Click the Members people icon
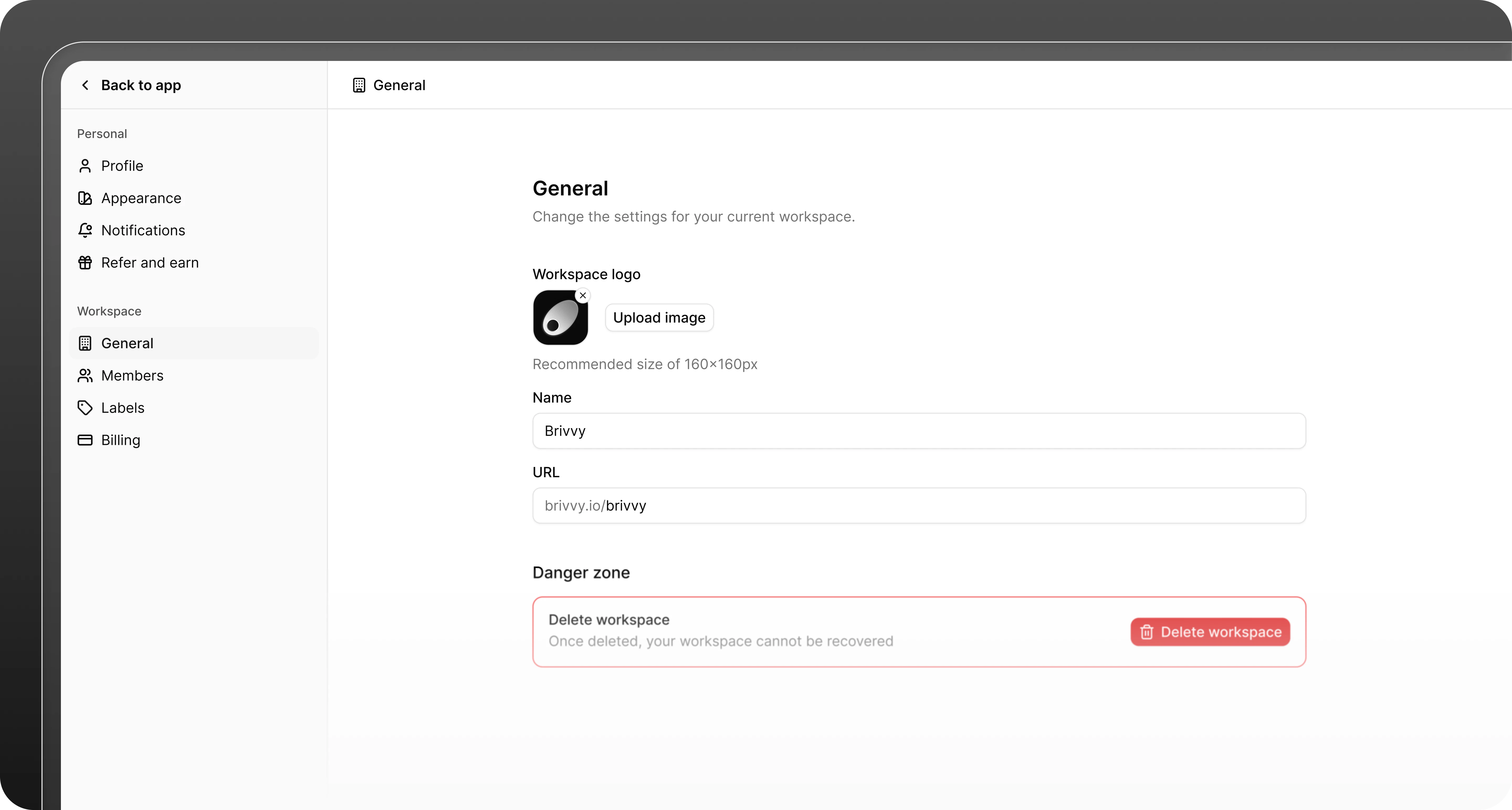Viewport: 1512px width, 810px height. pos(85,375)
